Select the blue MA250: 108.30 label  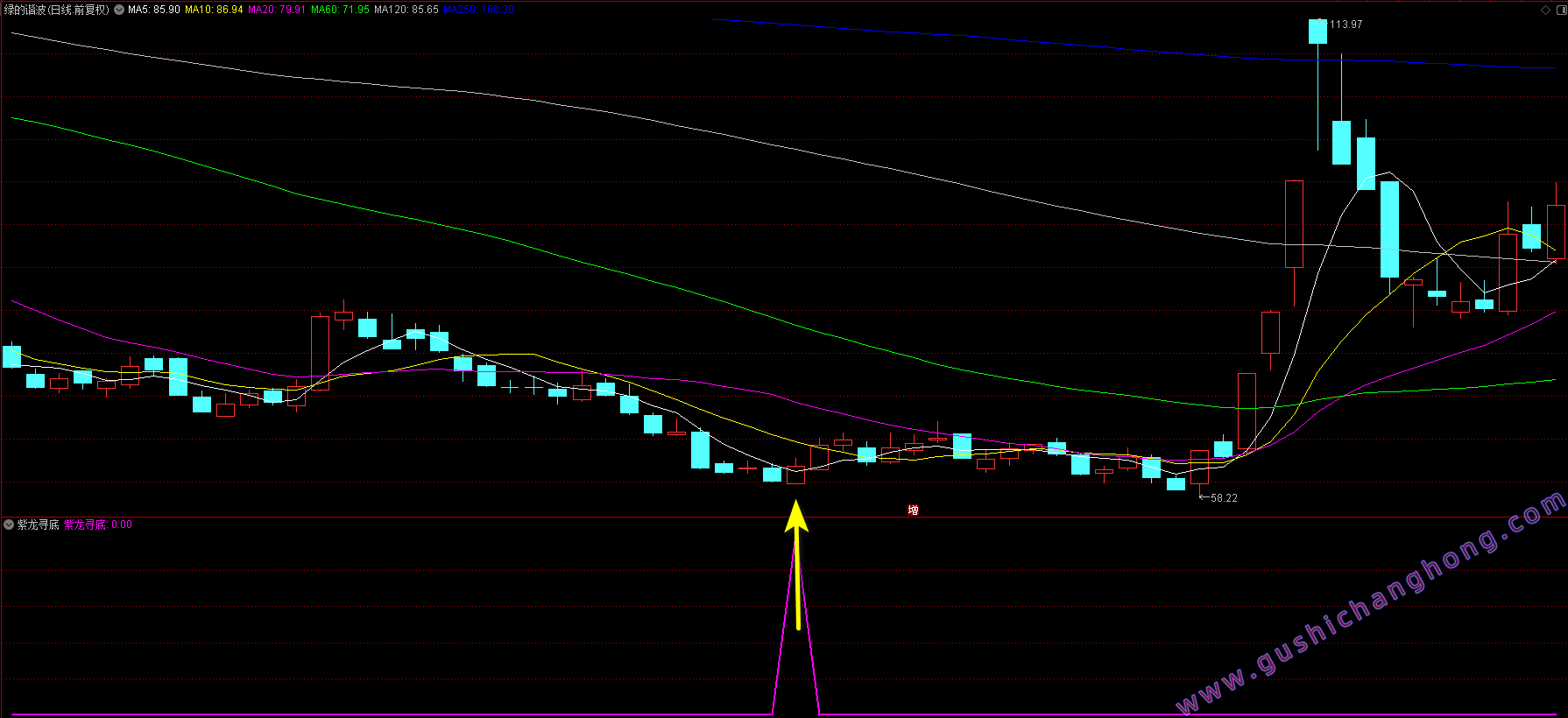point(478,10)
